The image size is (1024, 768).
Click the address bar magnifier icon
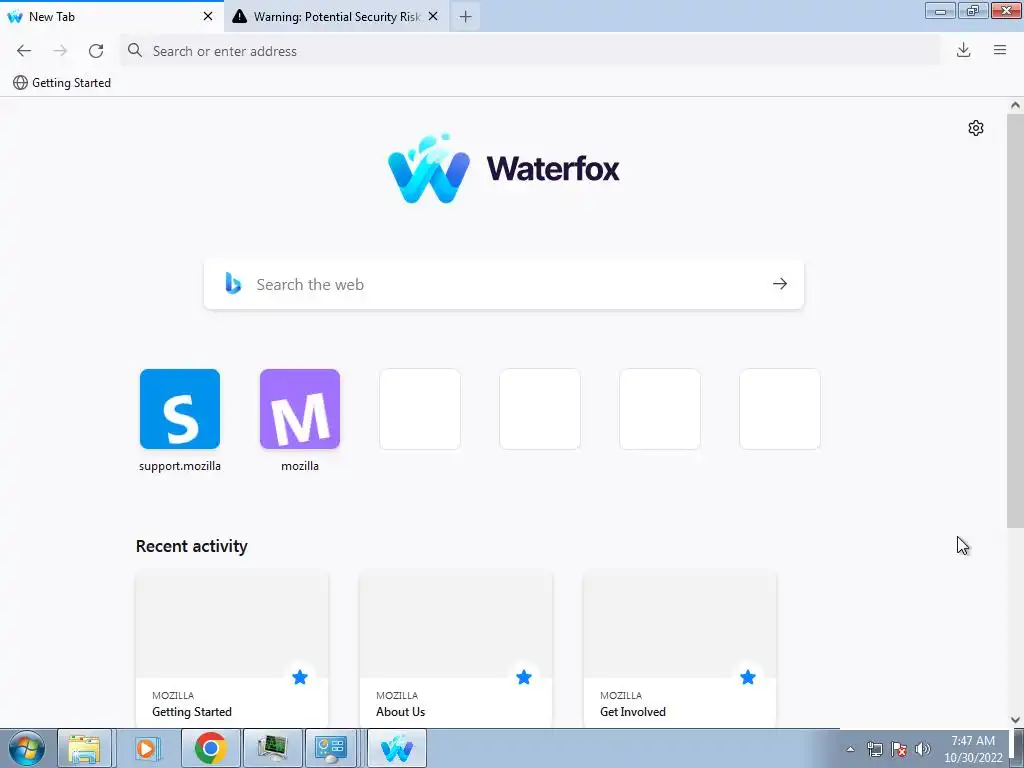[135, 50]
